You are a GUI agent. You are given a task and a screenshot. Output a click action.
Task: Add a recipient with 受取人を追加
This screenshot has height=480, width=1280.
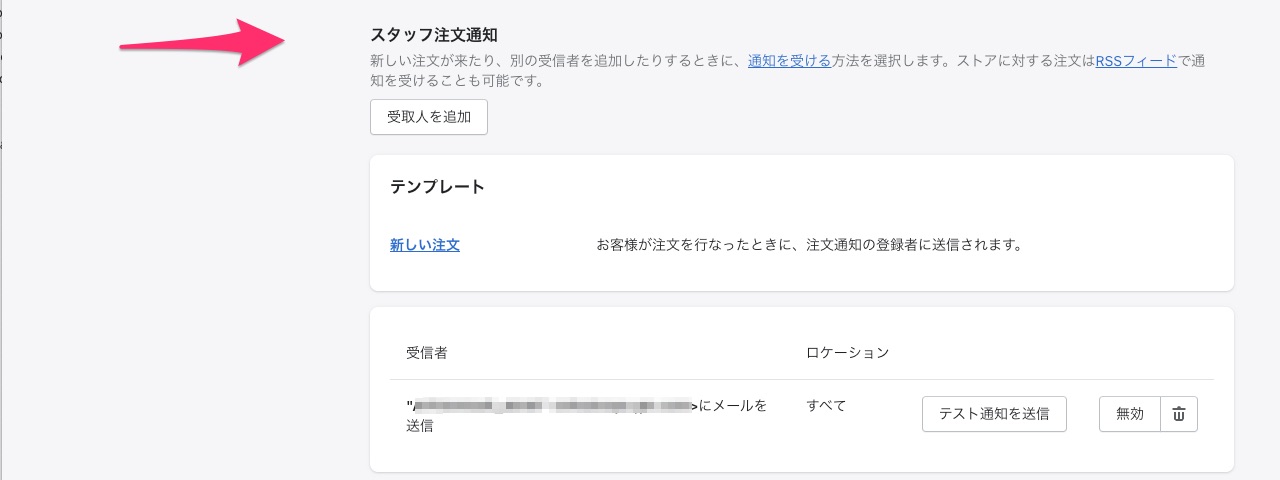point(429,117)
